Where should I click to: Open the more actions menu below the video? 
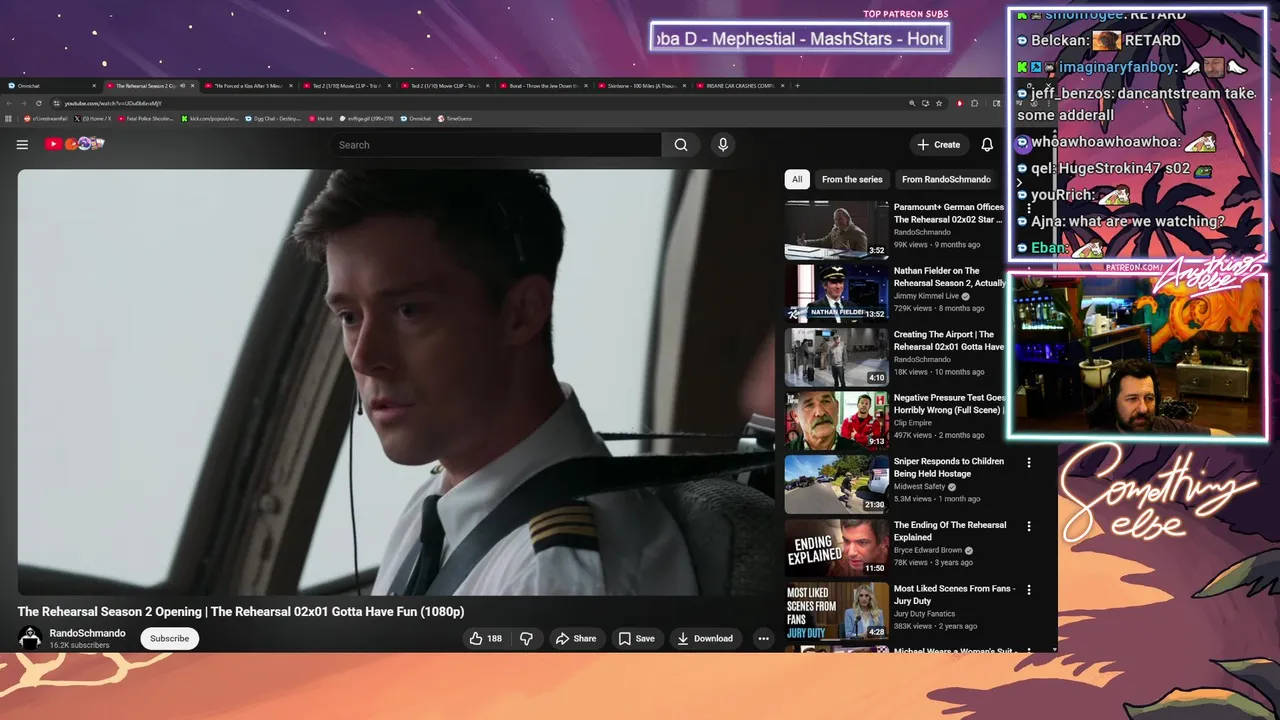pos(763,638)
